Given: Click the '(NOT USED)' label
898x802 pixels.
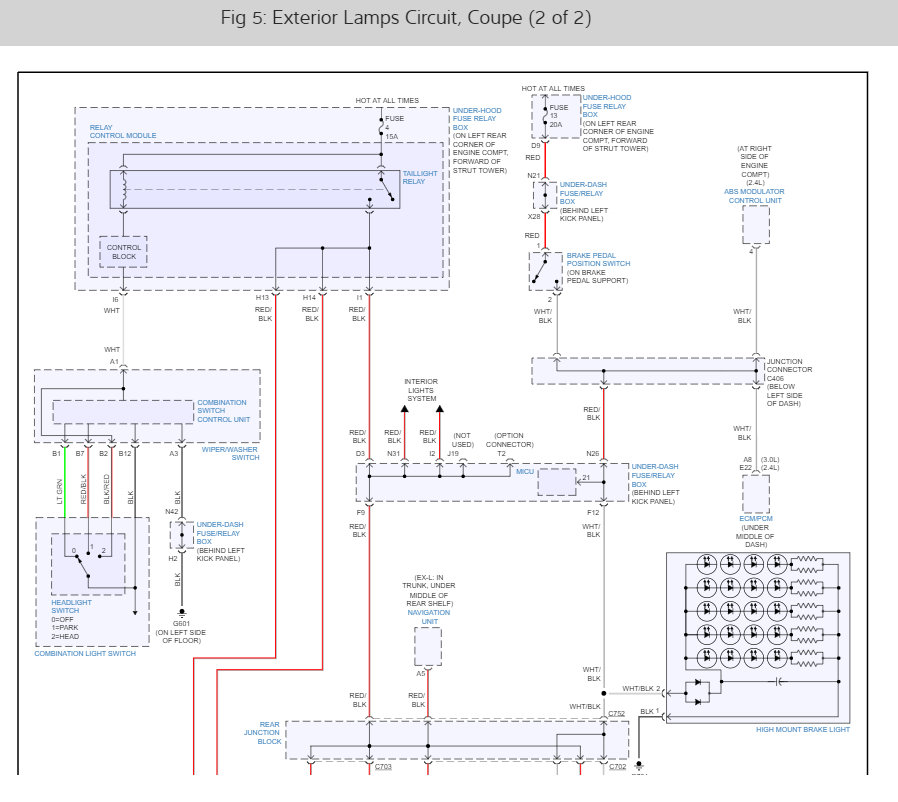Looking at the screenshot, I should (x=463, y=440).
